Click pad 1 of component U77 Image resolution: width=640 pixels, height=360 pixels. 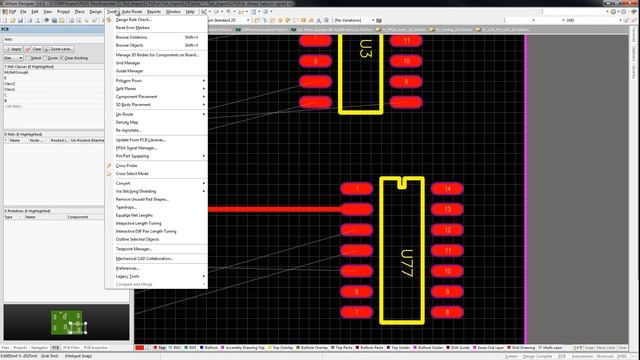(x=357, y=189)
